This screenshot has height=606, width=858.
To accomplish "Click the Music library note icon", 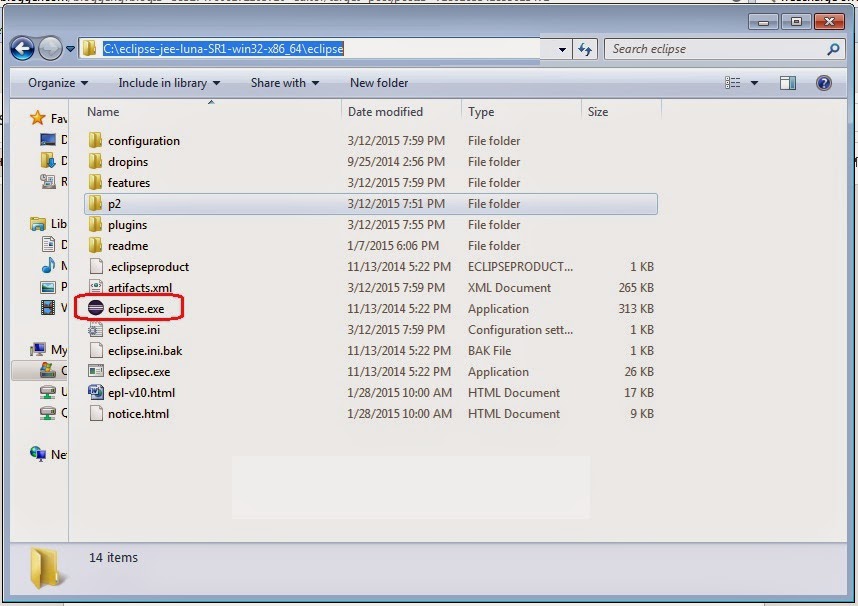I will [48, 265].
